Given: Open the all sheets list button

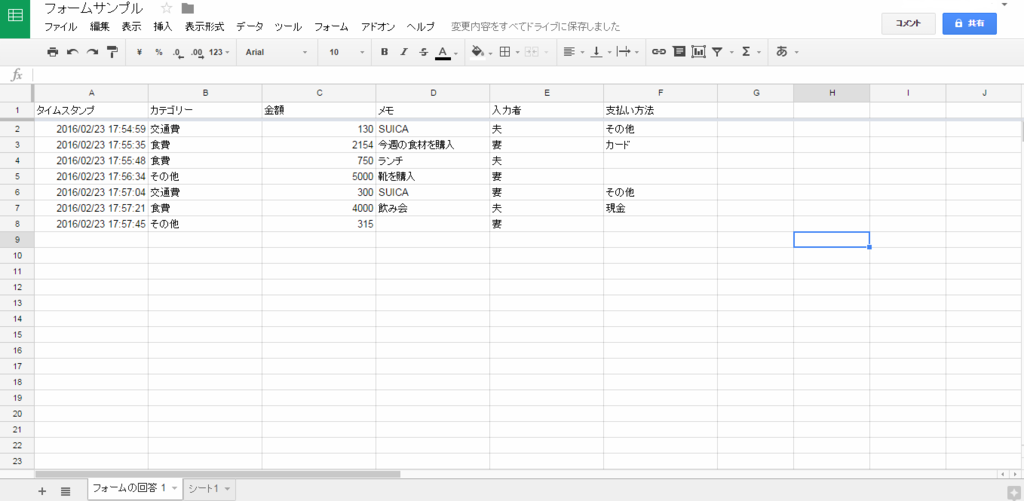Looking at the screenshot, I should coord(65,491).
